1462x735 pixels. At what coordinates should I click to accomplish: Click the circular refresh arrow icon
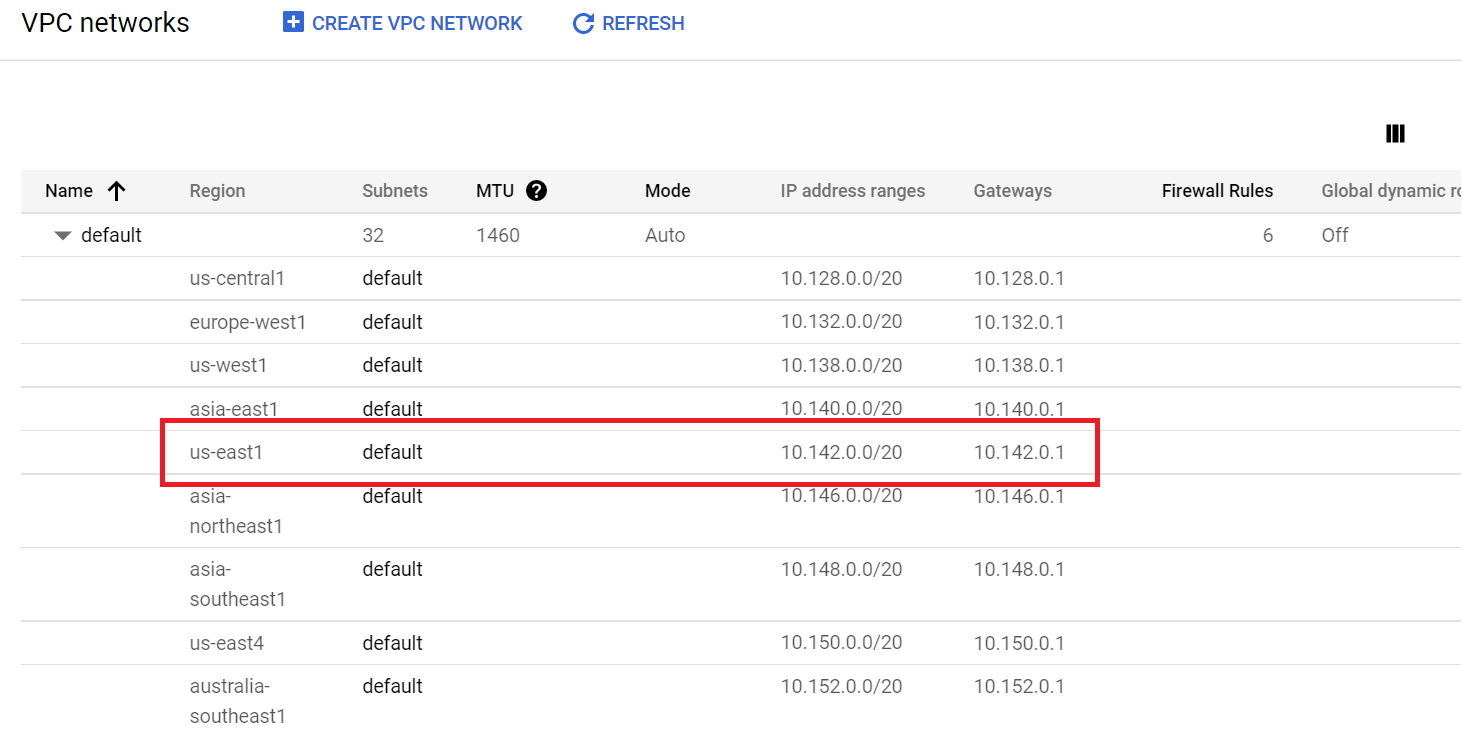coord(583,24)
